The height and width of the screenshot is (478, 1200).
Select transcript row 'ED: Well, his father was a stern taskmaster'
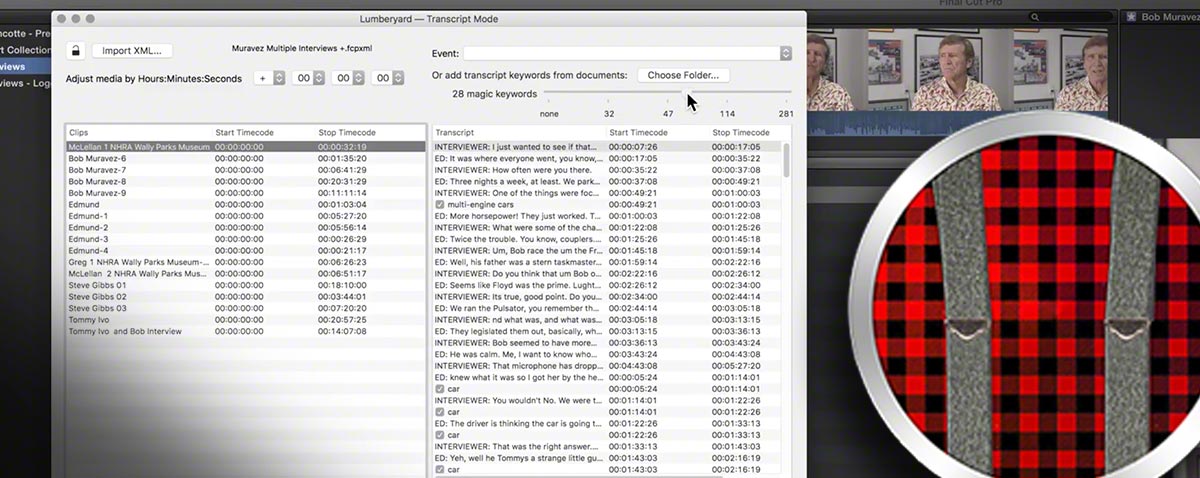click(x=606, y=262)
